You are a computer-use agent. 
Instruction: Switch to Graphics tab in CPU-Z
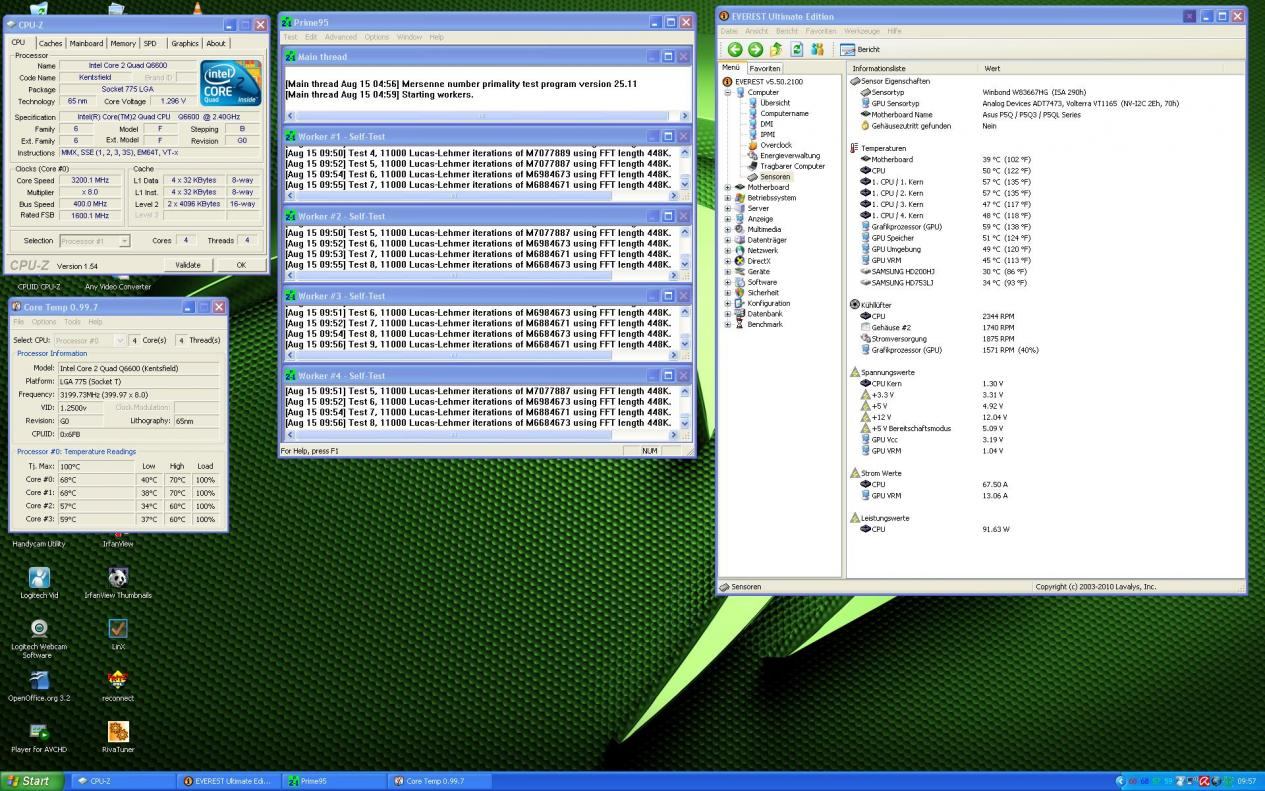click(x=185, y=44)
